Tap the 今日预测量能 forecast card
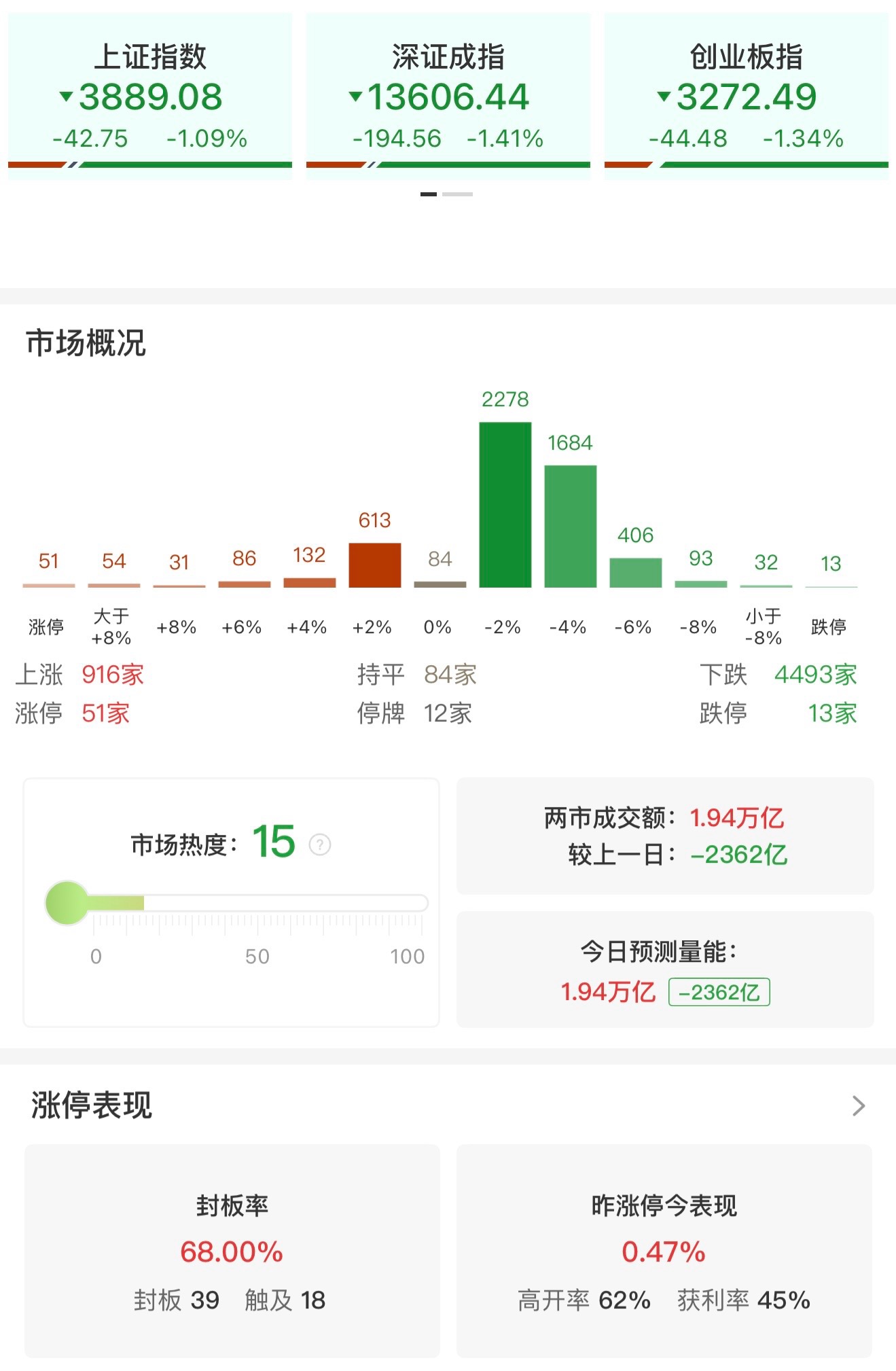Image resolution: width=896 pixels, height=1371 pixels. point(664,969)
